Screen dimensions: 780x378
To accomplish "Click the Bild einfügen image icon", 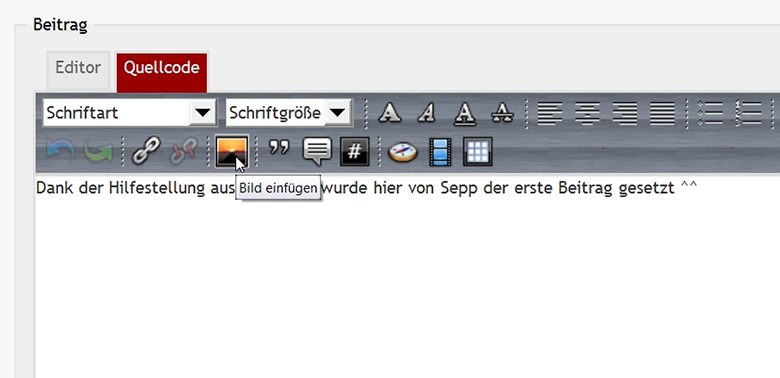I will 232,151.
